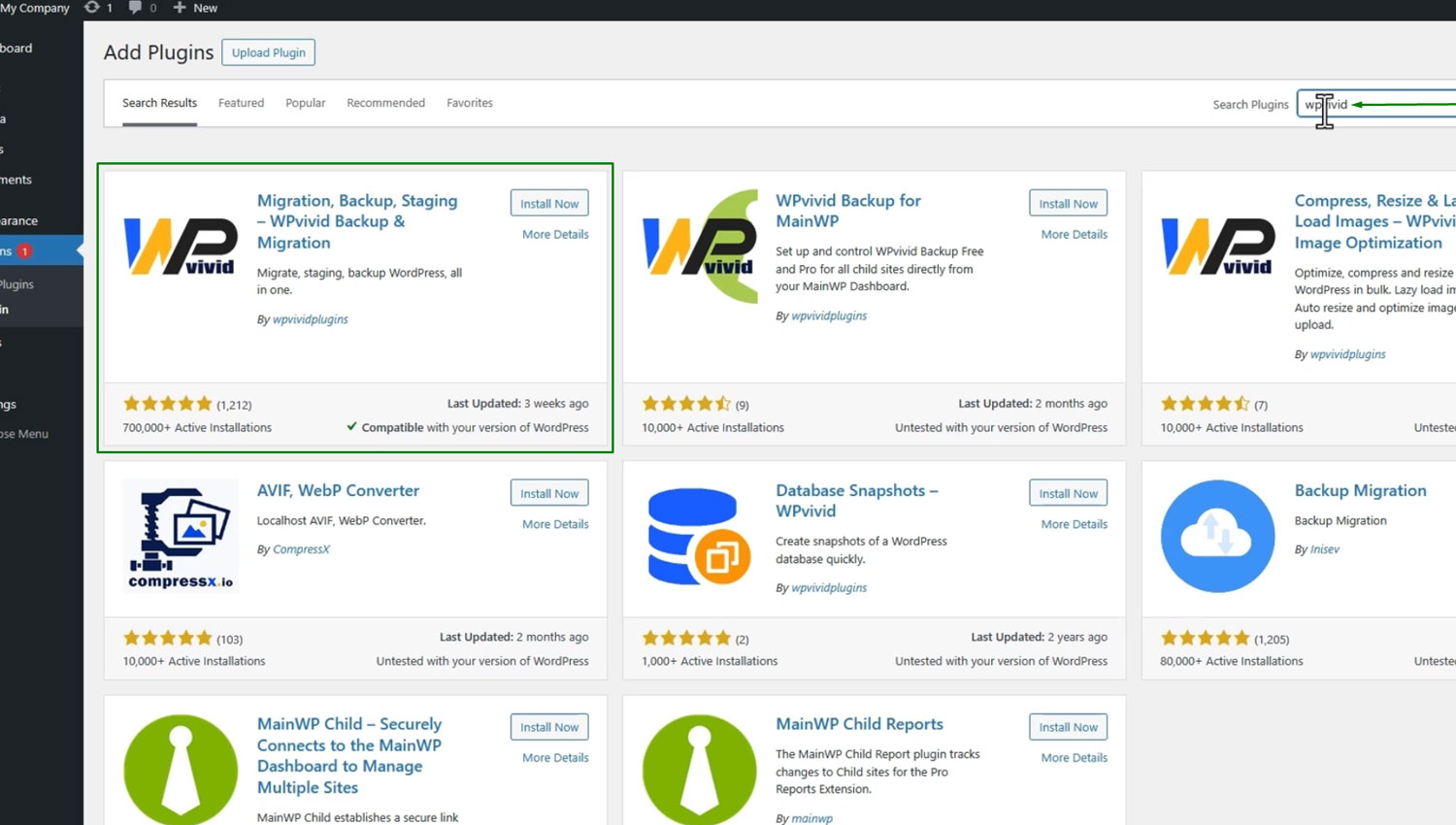
Task: Install WPvivid Backup & Migration plugin now
Action: (x=548, y=204)
